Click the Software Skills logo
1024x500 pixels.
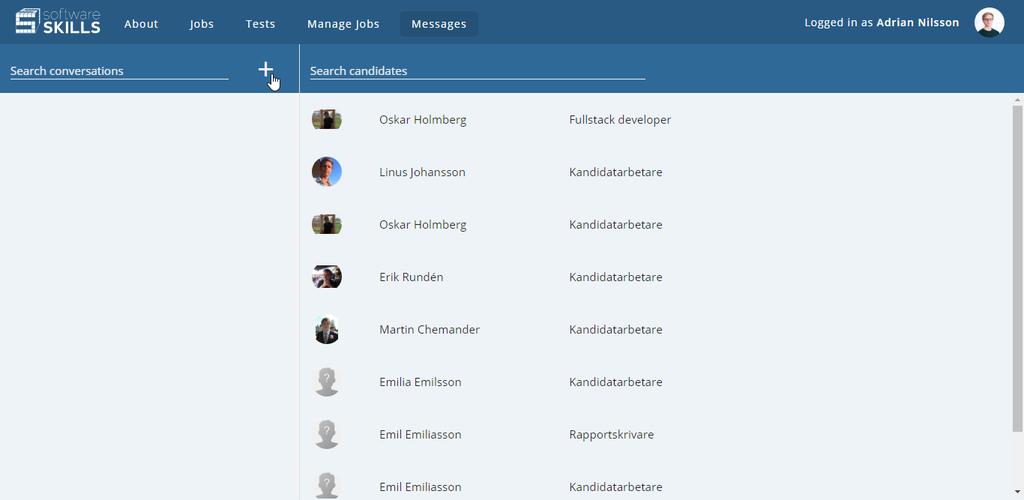click(58, 22)
